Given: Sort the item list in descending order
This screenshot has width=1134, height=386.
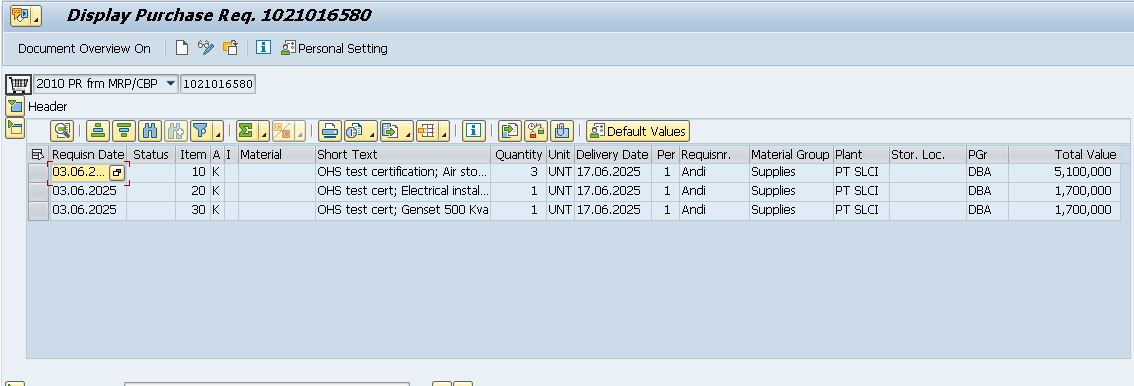Looking at the screenshot, I should 124,131.
